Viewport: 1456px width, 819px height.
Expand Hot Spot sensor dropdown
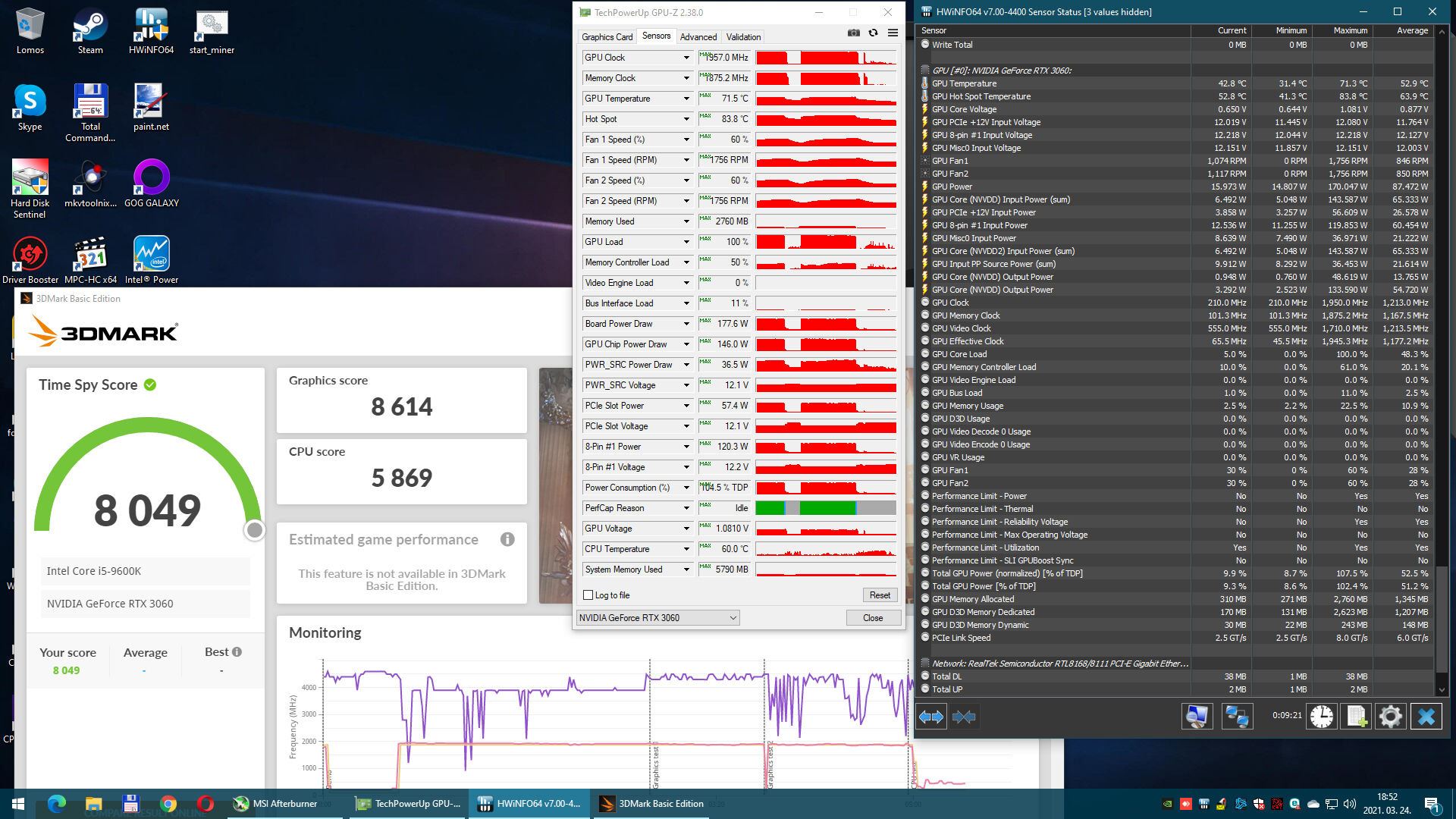pos(686,119)
